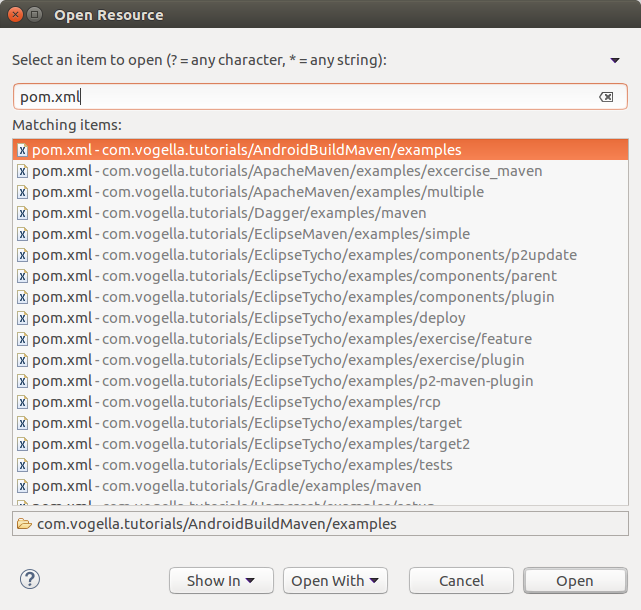Viewport: 641px width, 610px height.
Task: Close the Open Resource dialog
Action: 16,15
